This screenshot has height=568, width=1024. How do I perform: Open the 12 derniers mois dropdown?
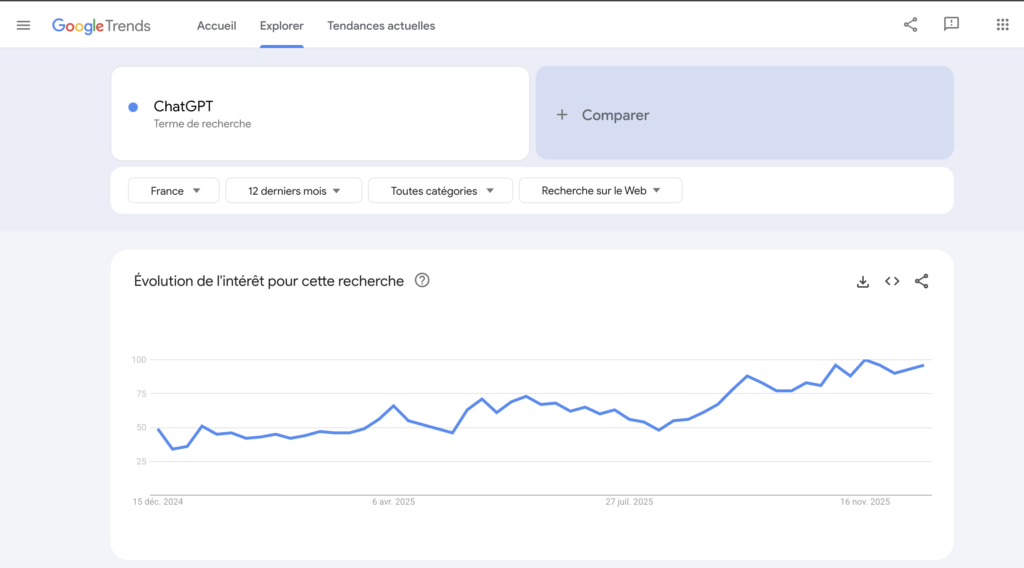click(294, 191)
